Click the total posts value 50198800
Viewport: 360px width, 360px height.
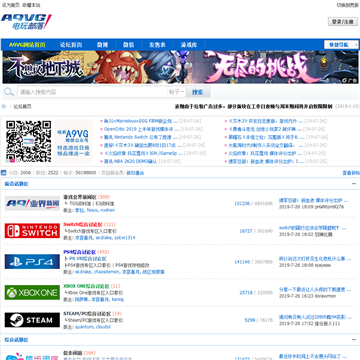tap(86, 173)
